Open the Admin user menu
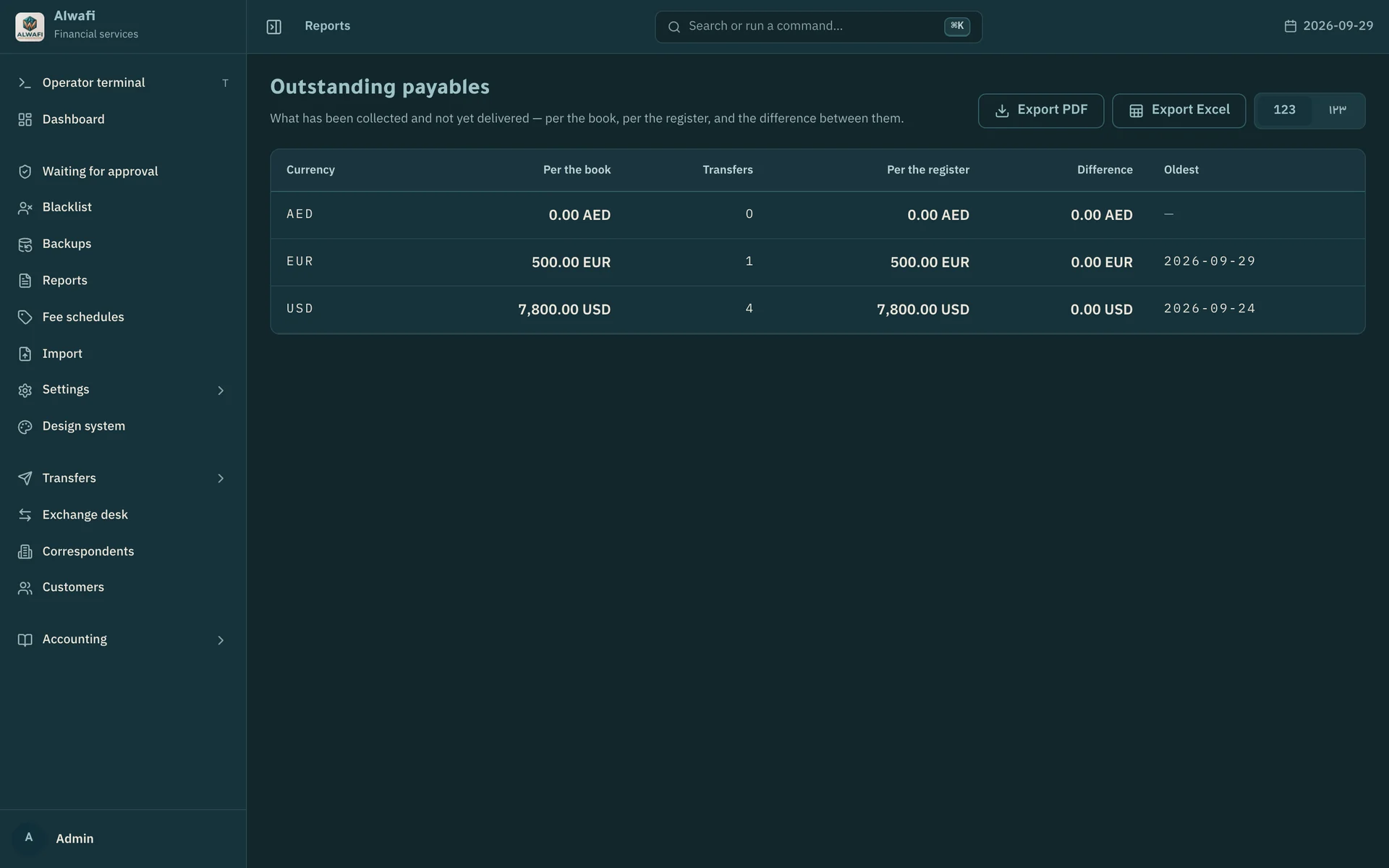Image resolution: width=1389 pixels, height=868 pixels. [123, 838]
